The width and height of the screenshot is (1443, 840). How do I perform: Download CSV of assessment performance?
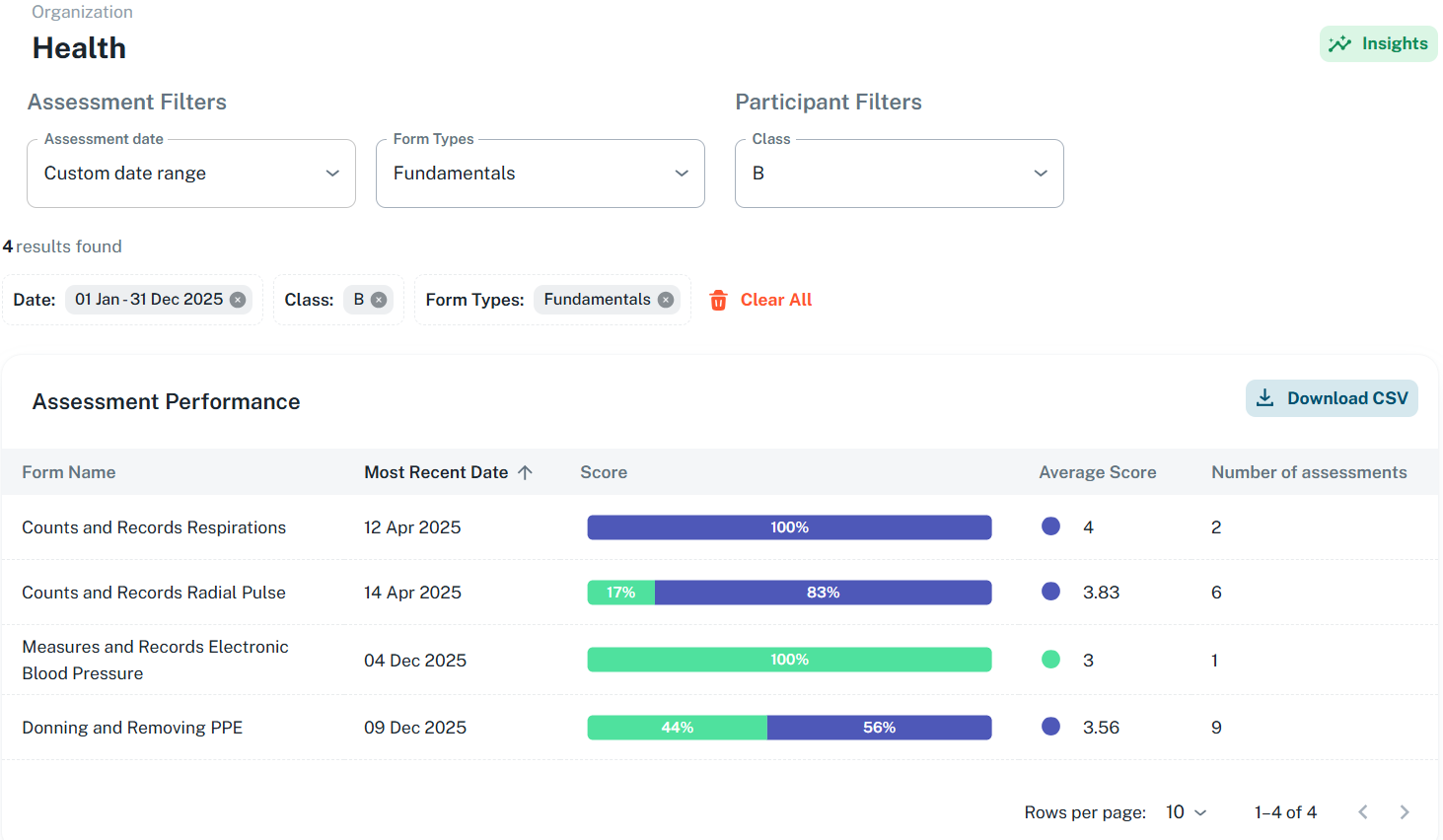click(1331, 398)
